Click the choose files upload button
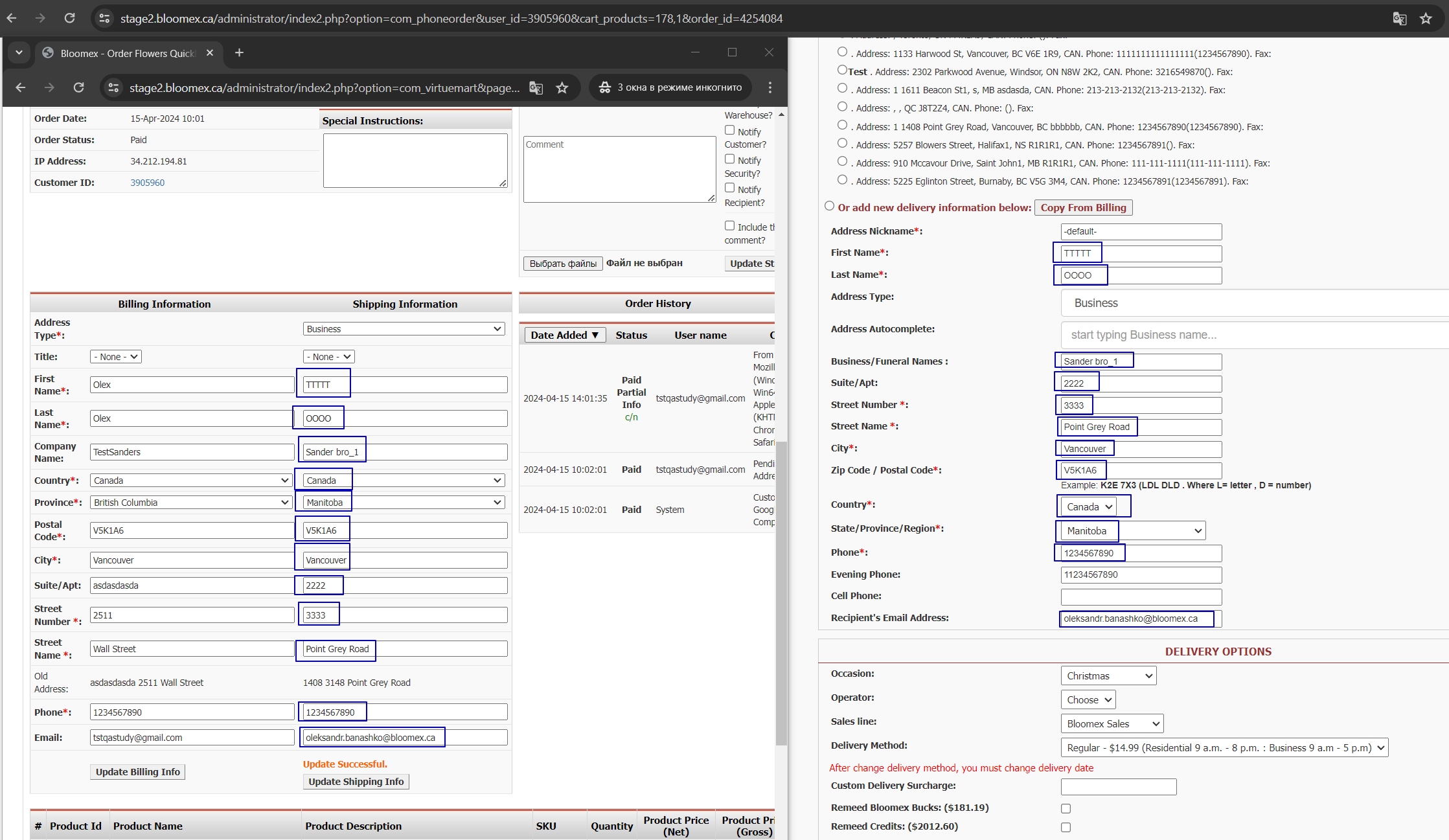The image size is (1449, 840). tap(563, 264)
